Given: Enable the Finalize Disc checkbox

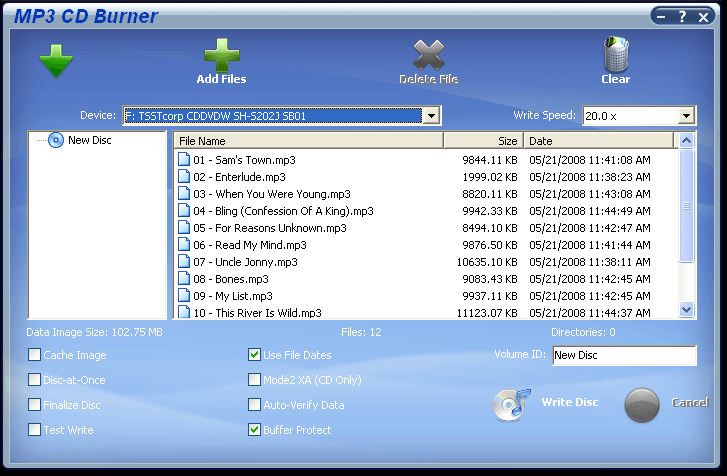Looking at the screenshot, I should coord(34,405).
